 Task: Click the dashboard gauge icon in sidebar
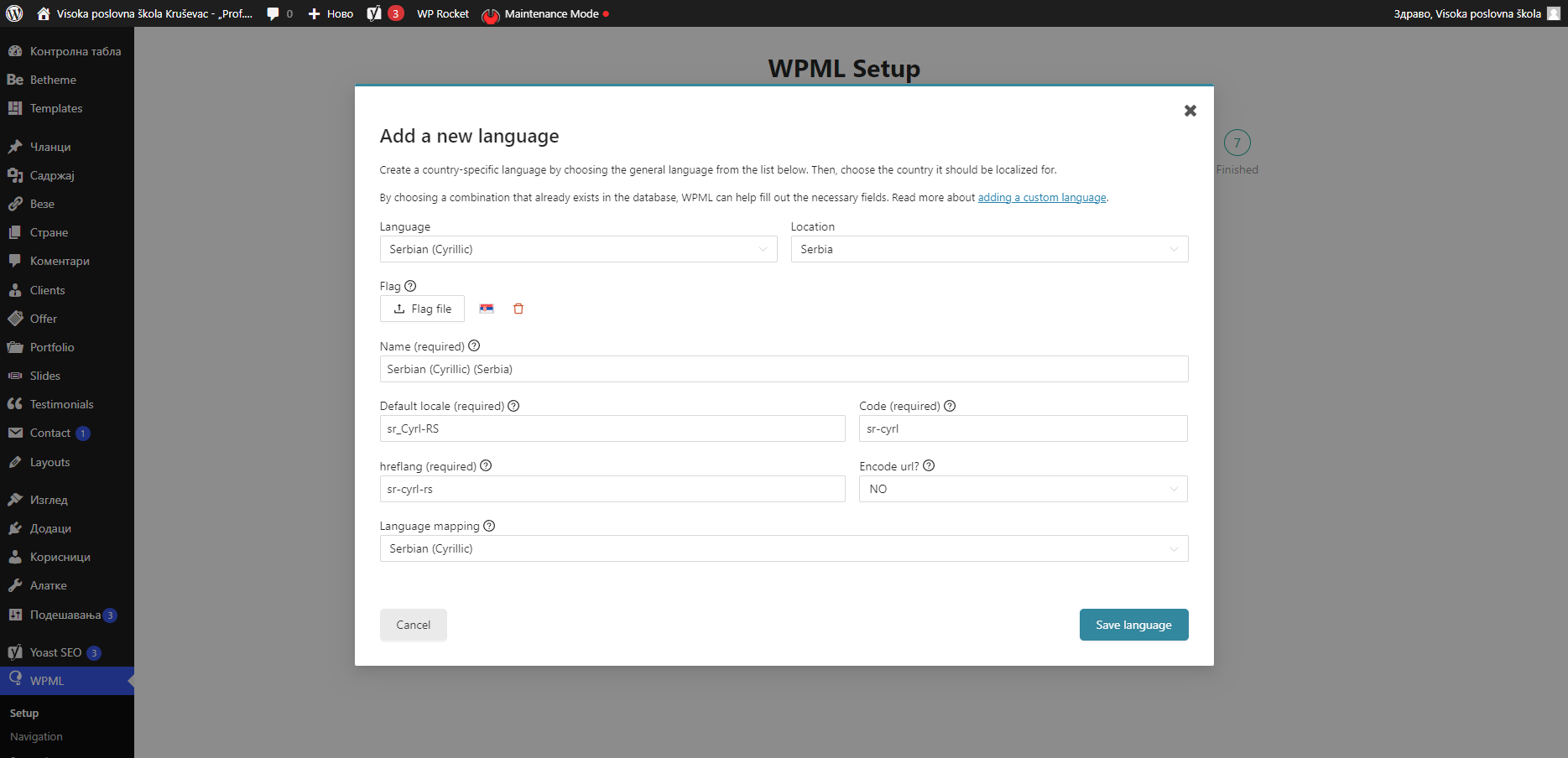point(15,51)
